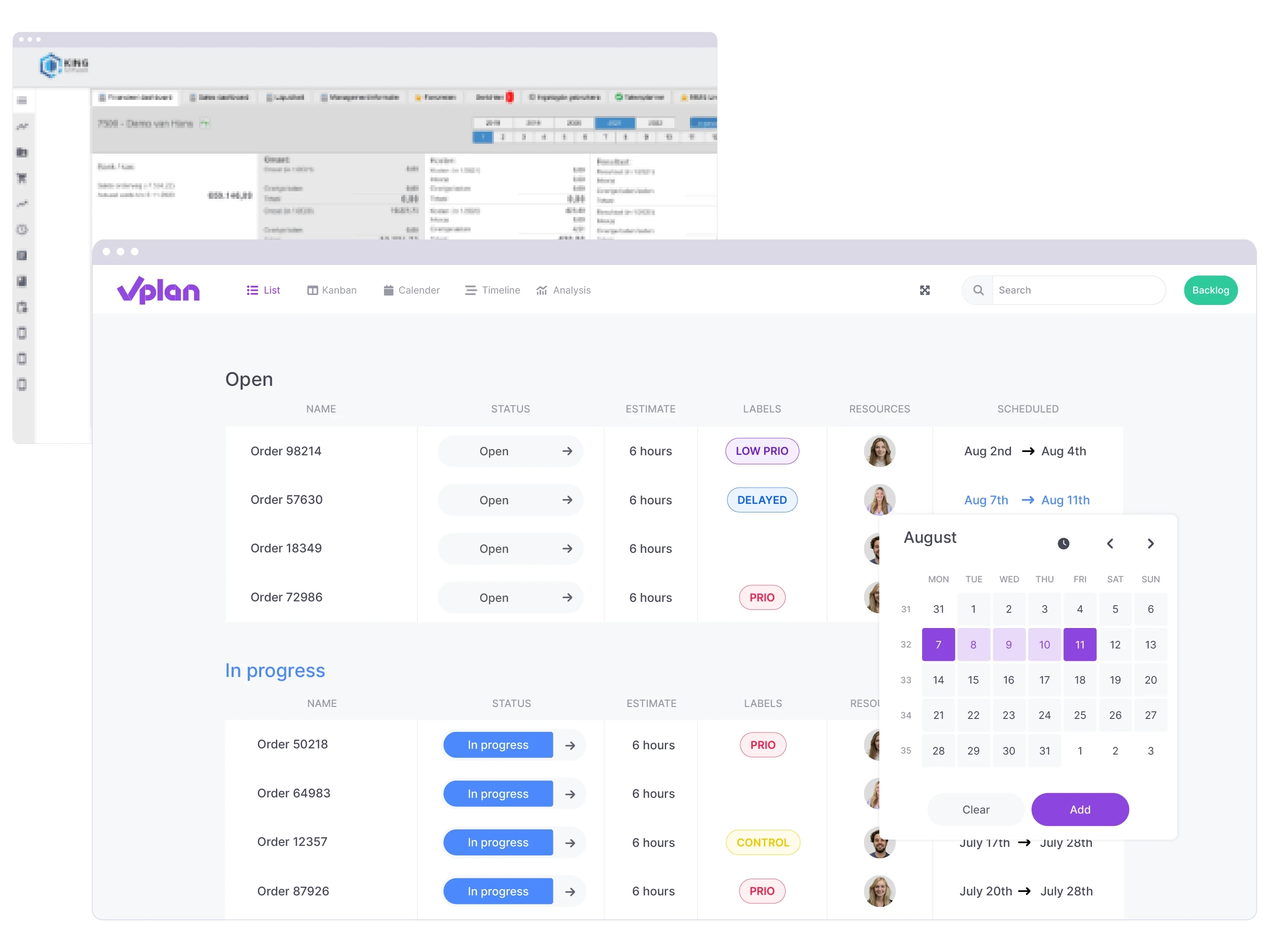1269x952 pixels.
Task: Click the Backlog button
Action: (1209, 290)
